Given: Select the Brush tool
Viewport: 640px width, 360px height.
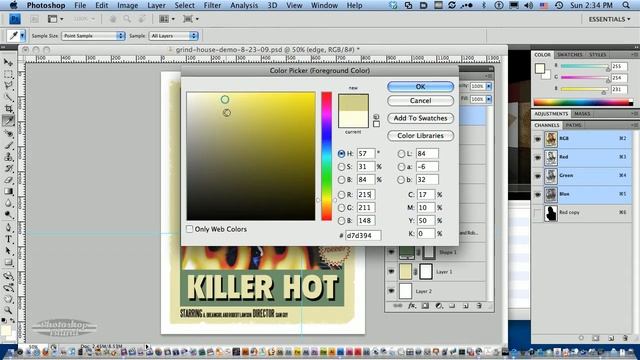Looking at the screenshot, I should pos(8,145).
